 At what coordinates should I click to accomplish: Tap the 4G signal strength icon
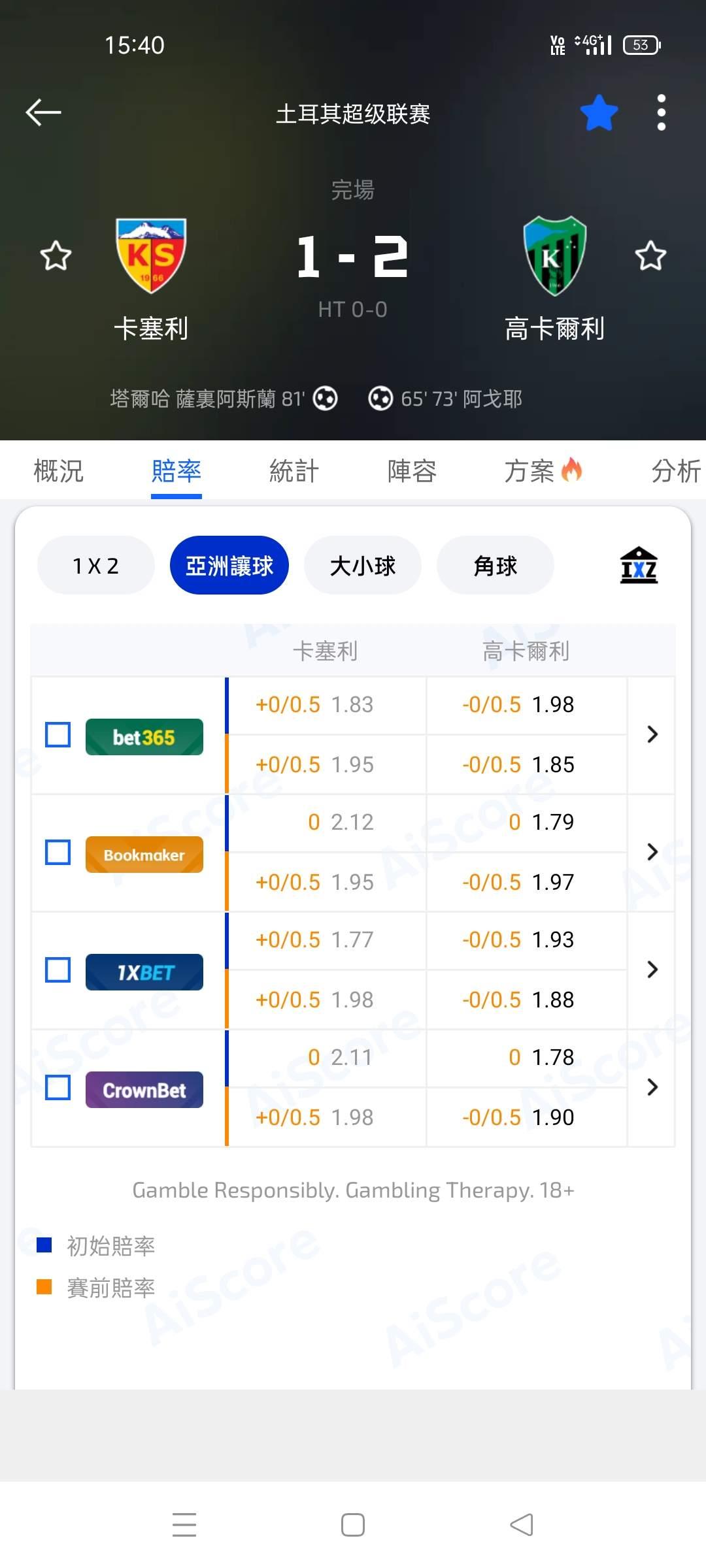(x=593, y=44)
